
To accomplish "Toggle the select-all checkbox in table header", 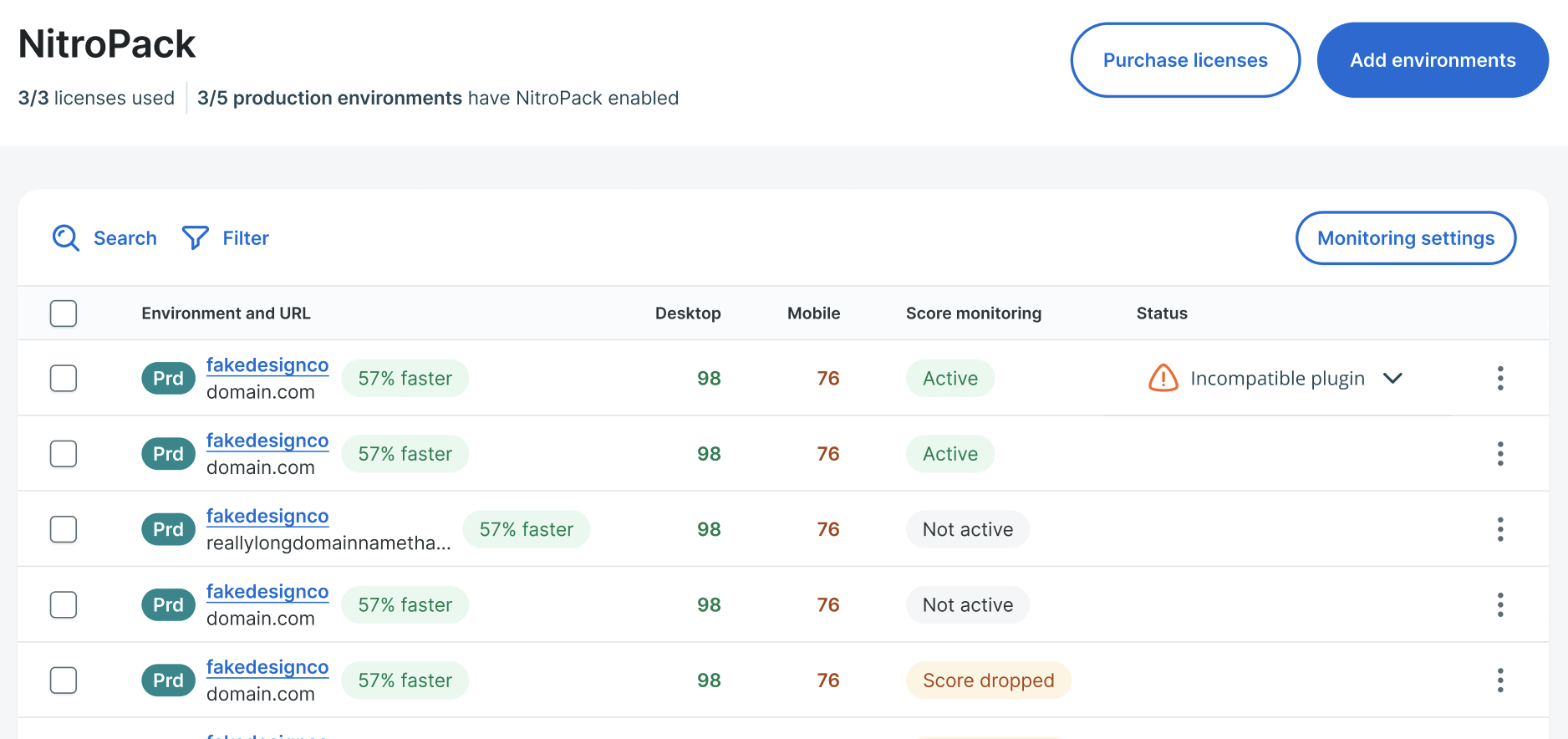I will click(x=64, y=313).
